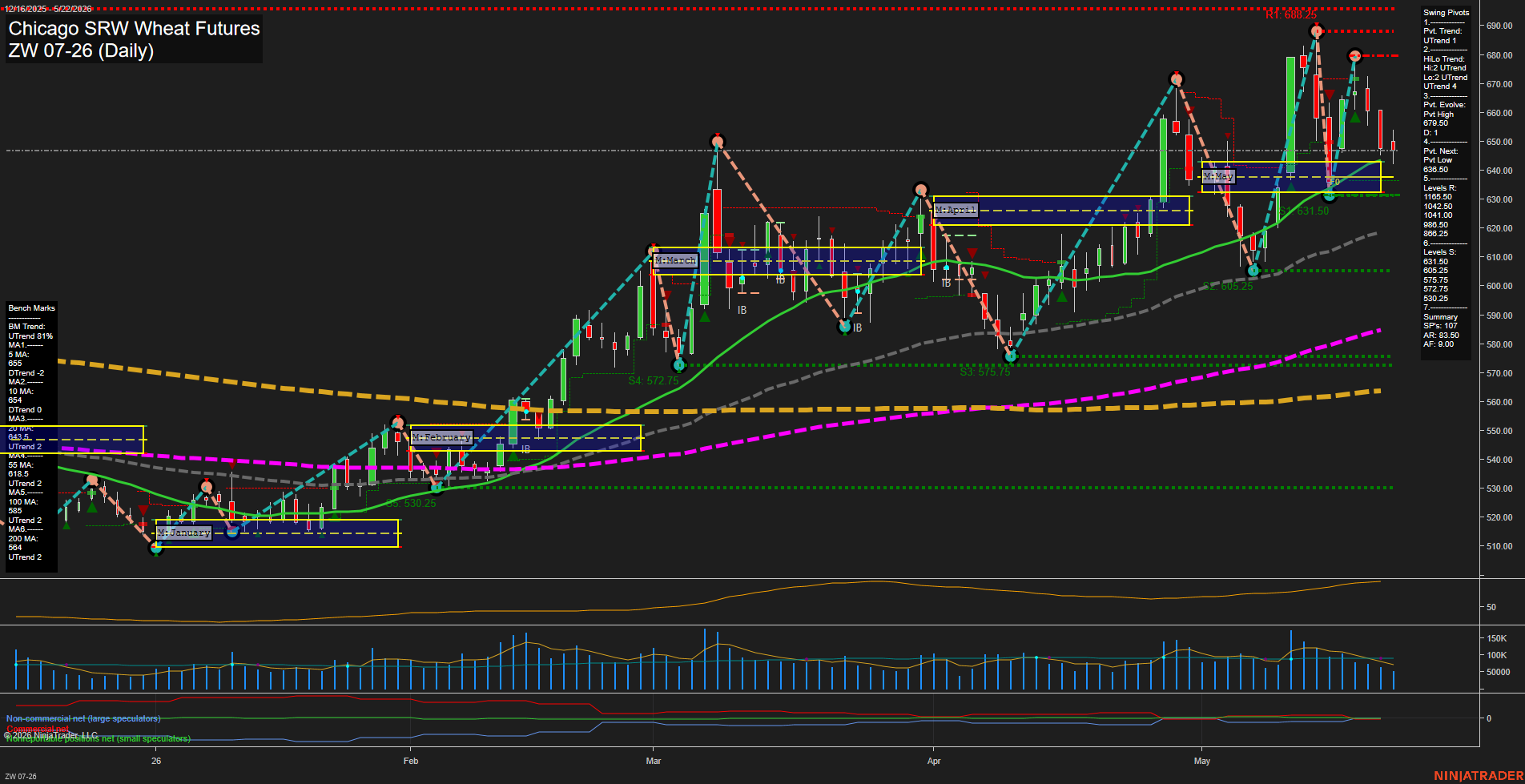Click the Mar time axis label
Image resolution: width=1525 pixels, height=784 pixels.
coord(654,761)
